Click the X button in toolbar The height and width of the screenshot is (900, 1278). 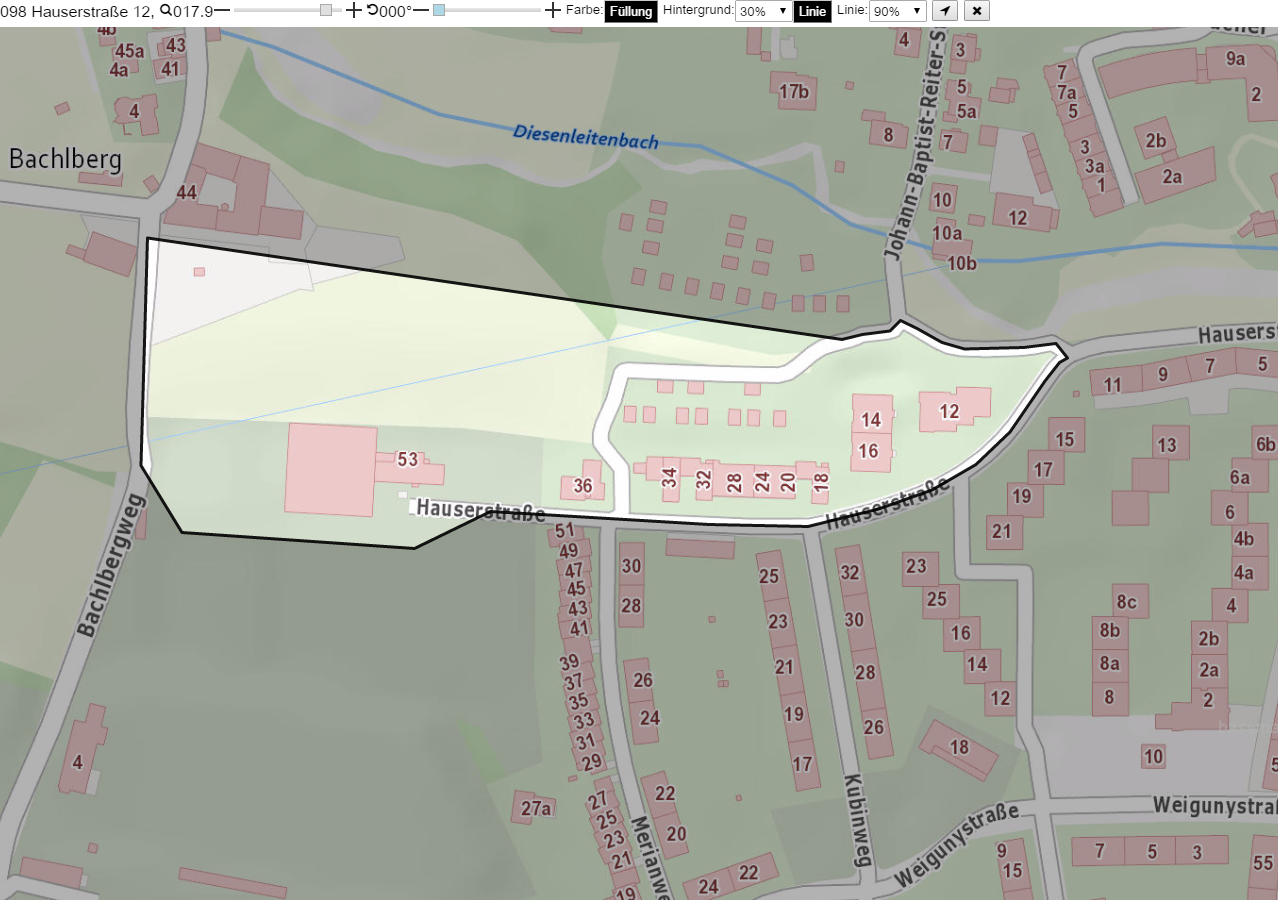977,11
